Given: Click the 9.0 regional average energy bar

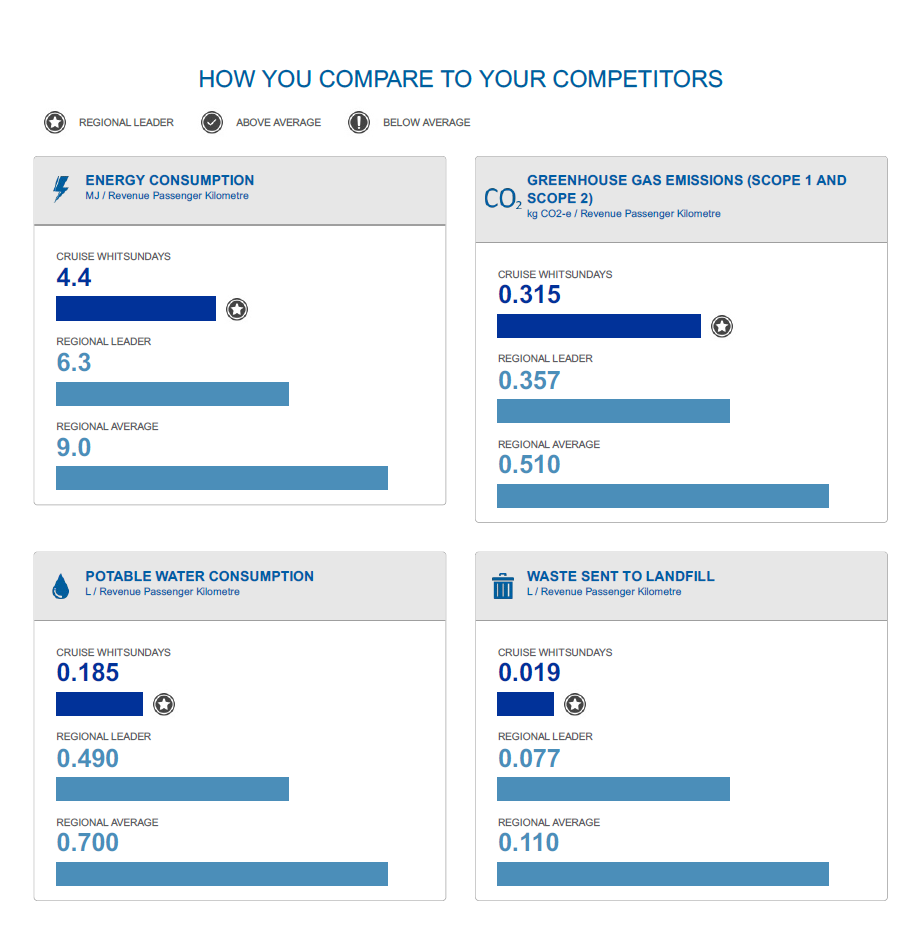Looking at the screenshot, I should pos(221,478).
